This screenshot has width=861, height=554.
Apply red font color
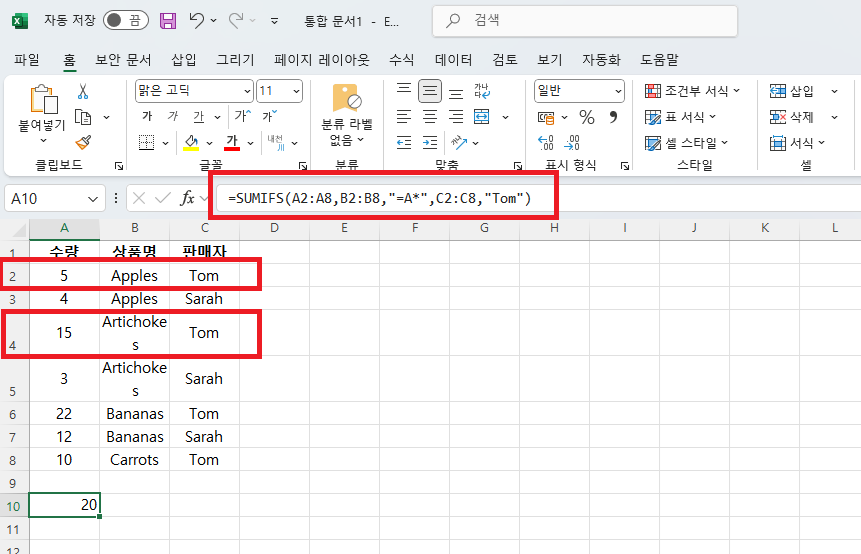coord(232,143)
